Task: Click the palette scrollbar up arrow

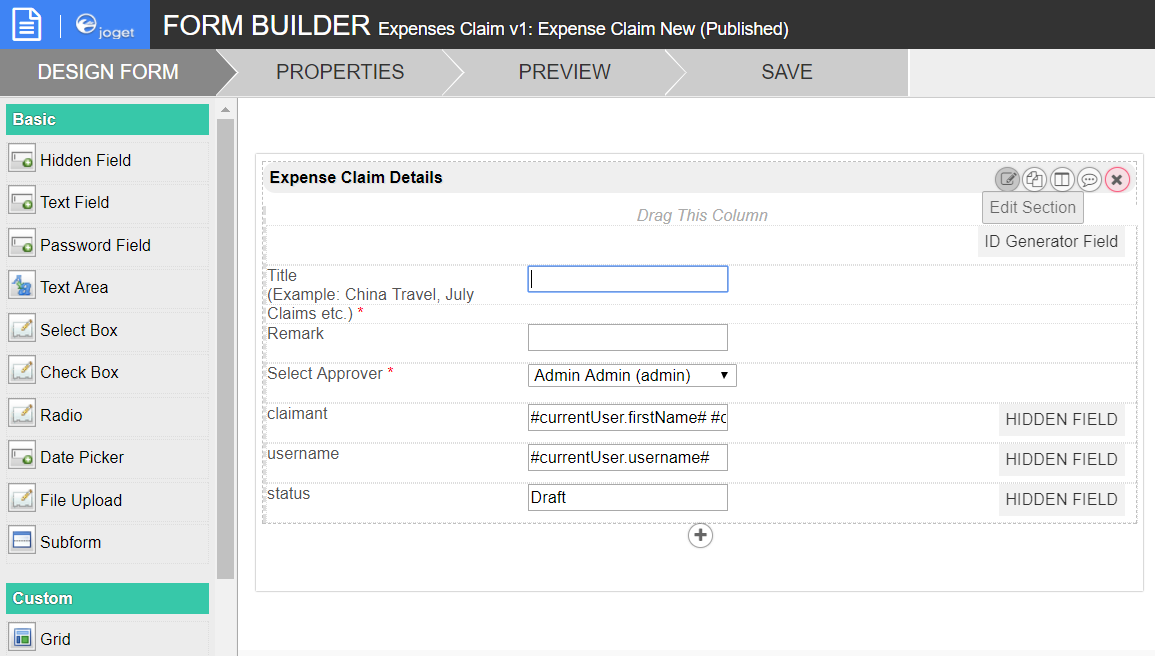Action: pos(225,110)
